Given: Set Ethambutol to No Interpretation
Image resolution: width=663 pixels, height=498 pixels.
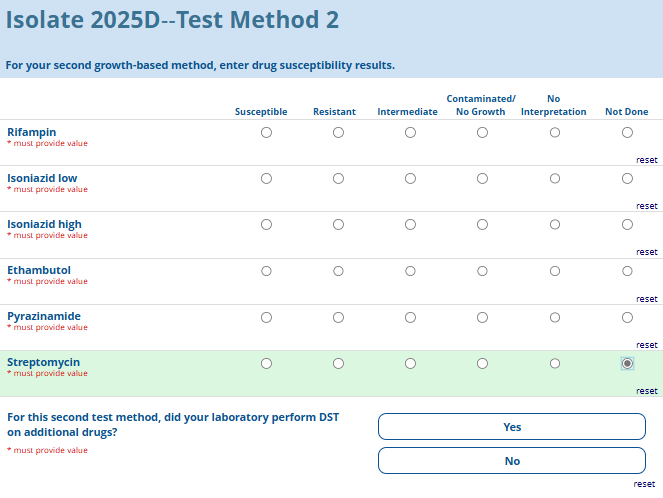Looking at the screenshot, I should click(x=555, y=271).
